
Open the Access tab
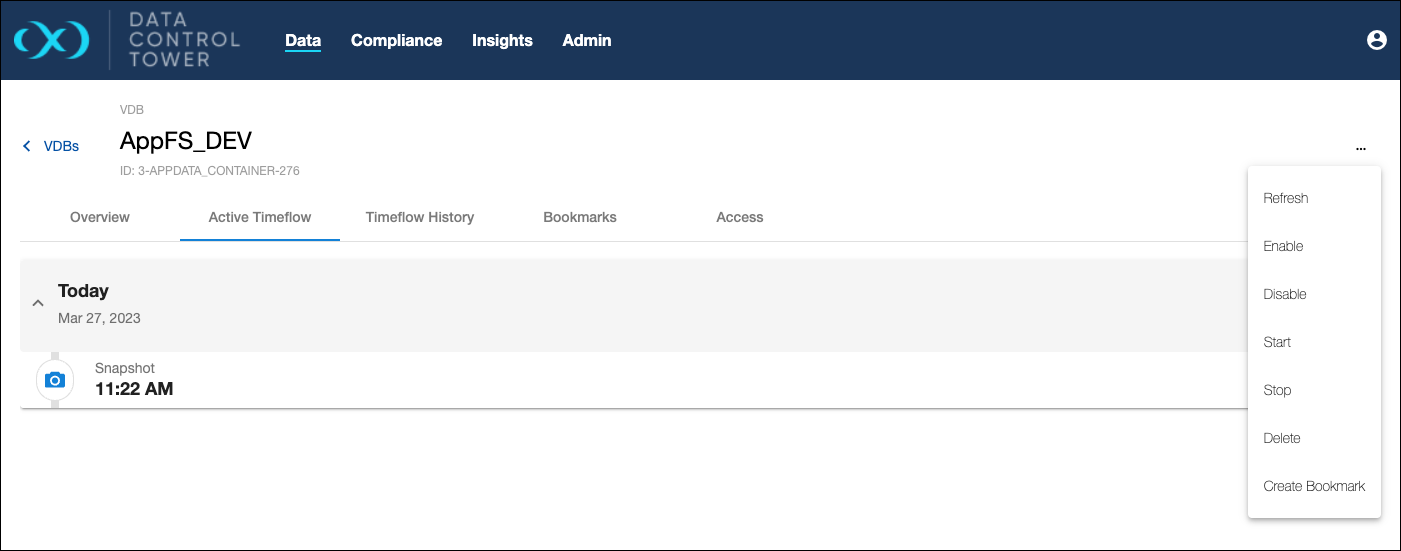pos(740,217)
